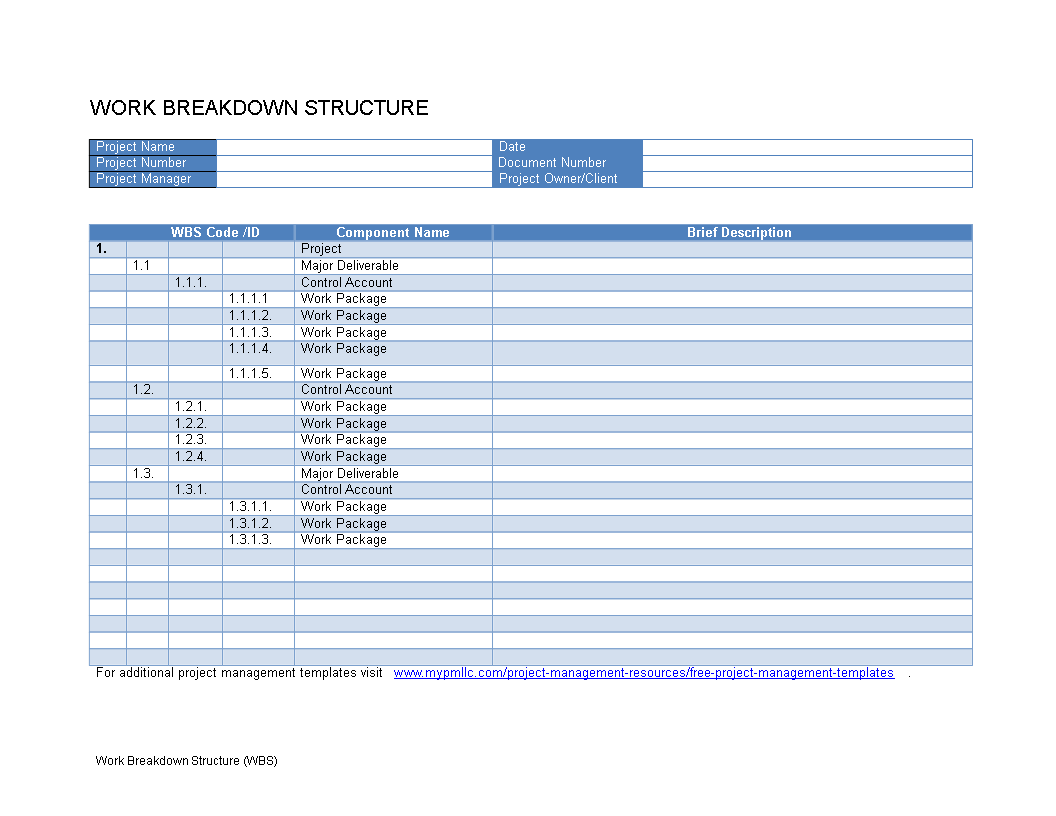Select the WBS code cell 1.3.
Viewport: 1056px width, 816px height.
pyautogui.click(x=147, y=473)
